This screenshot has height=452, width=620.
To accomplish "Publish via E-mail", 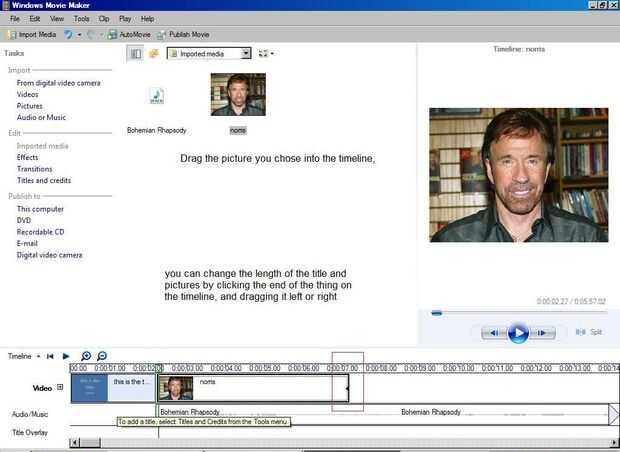I will tap(27, 244).
